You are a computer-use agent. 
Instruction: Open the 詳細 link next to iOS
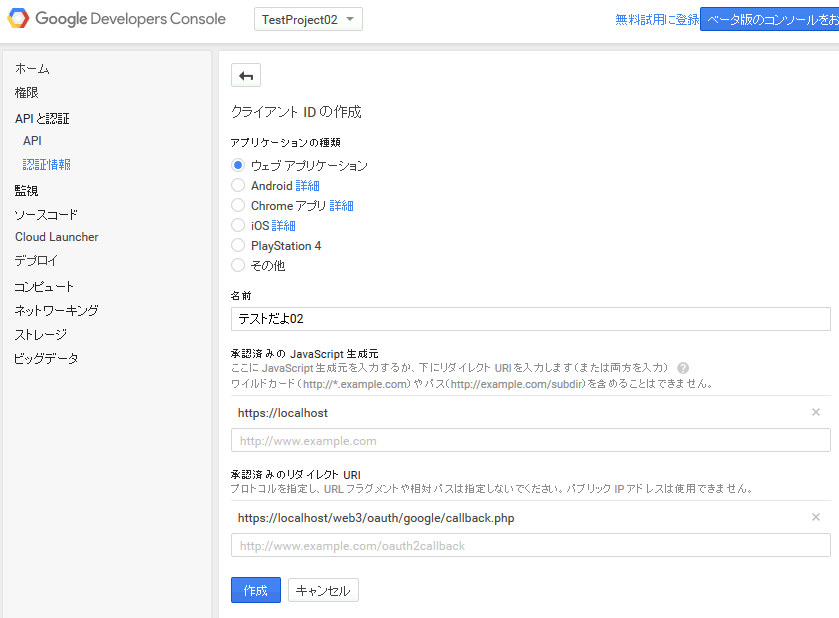pos(283,226)
